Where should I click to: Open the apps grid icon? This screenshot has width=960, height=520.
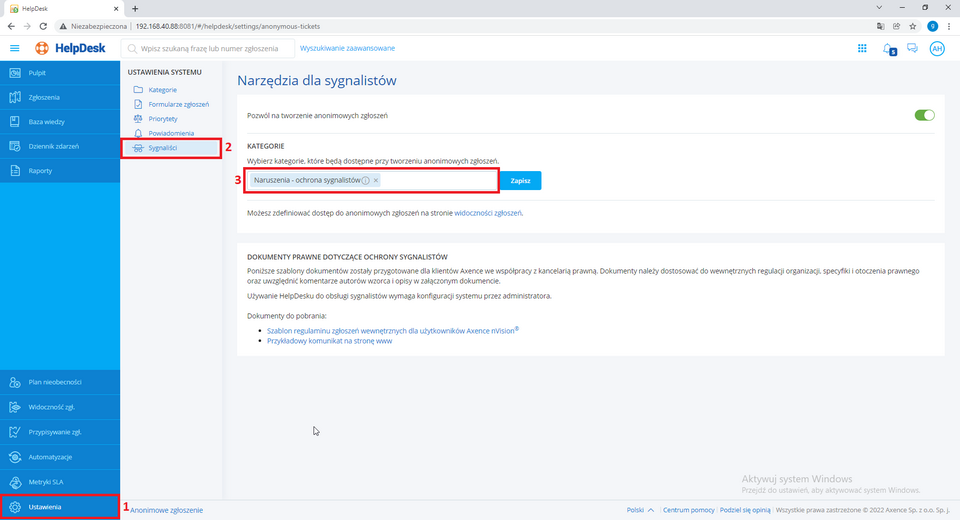coord(862,48)
